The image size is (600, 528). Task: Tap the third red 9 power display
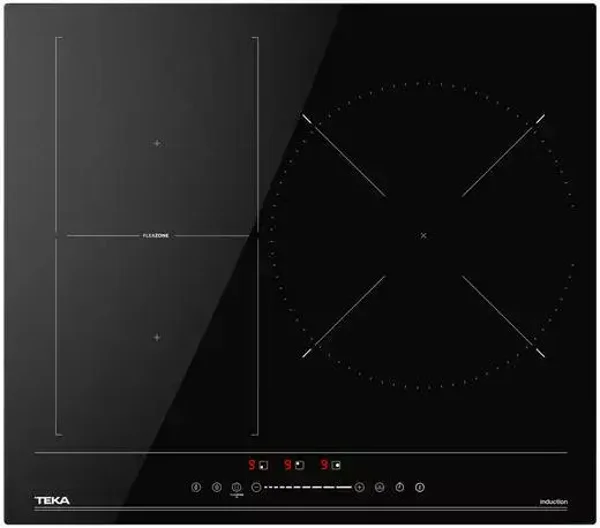pos(324,465)
